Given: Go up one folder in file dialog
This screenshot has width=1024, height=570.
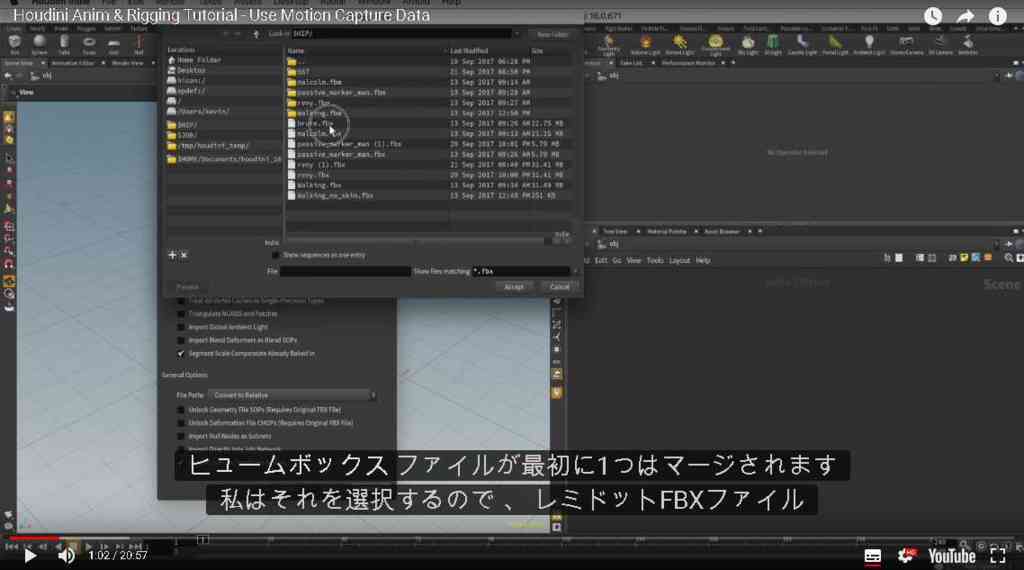Looking at the screenshot, I should 256,34.
